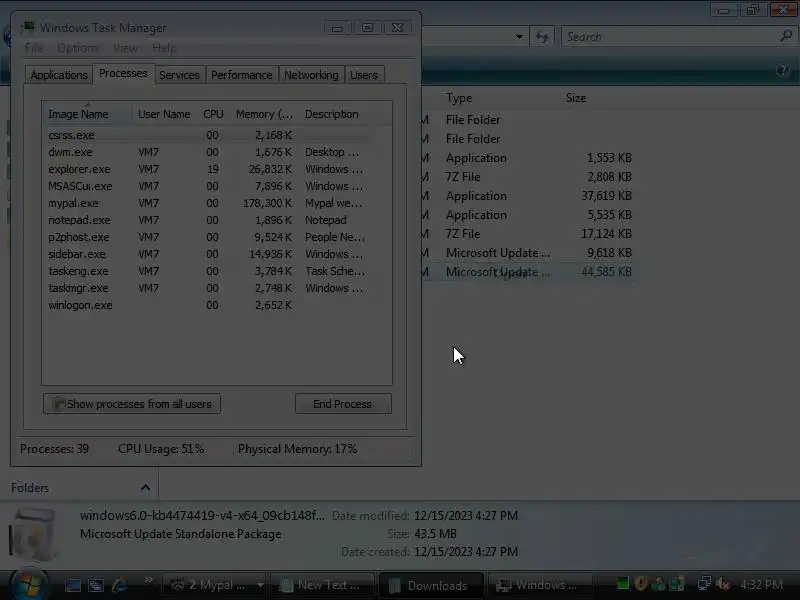Select the sidebar.exe process row
Screen dimensions: 800x600
tap(208, 254)
